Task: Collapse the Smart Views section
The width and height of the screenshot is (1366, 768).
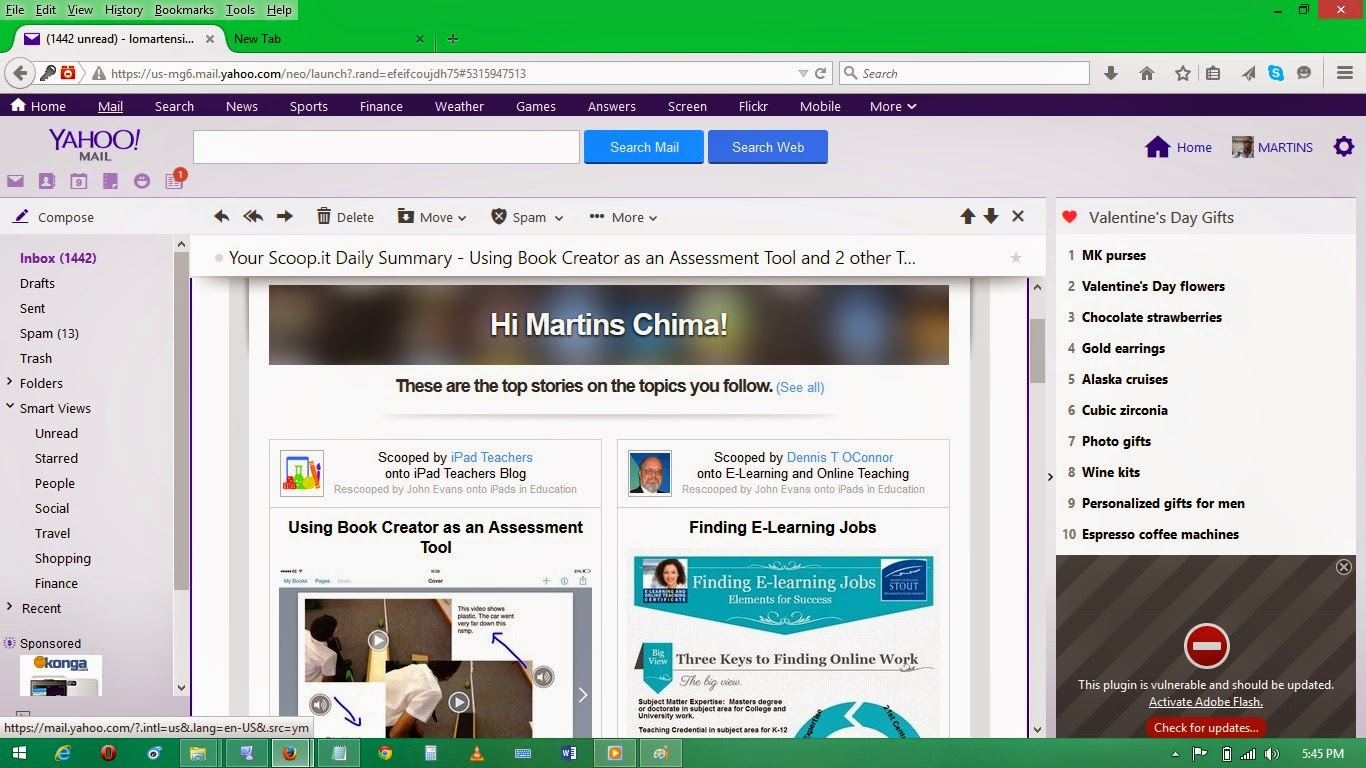Action: (10, 407)
